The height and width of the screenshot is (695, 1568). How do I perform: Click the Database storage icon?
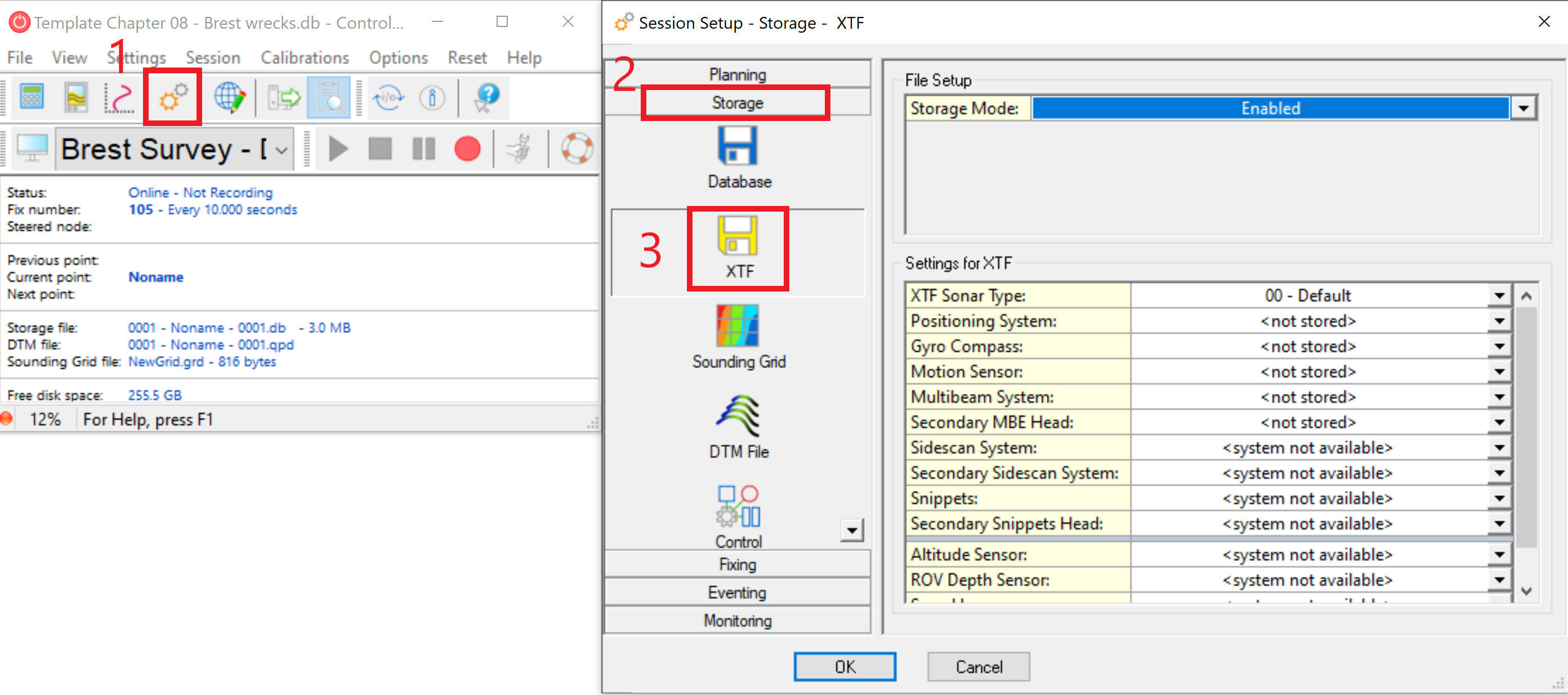point(738,146)
